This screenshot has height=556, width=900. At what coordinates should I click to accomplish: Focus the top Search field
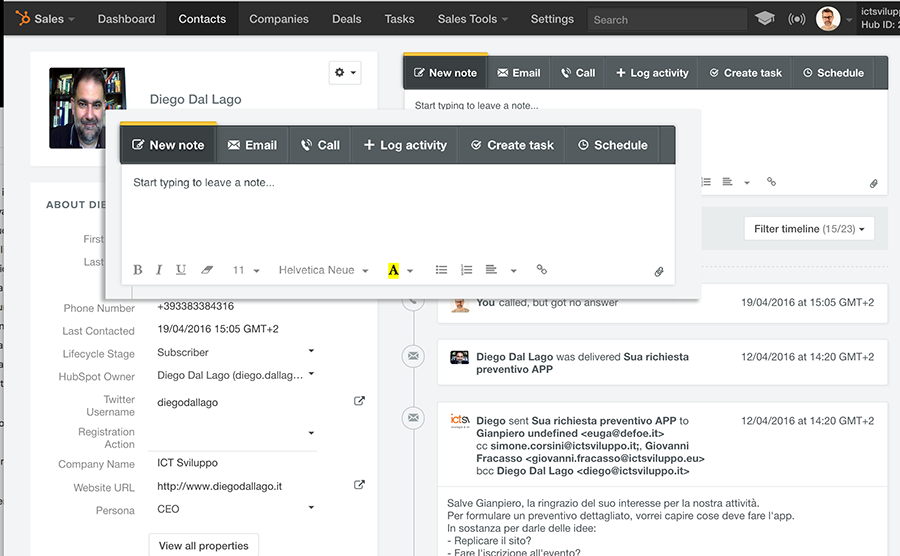click(x=667, y=20)
